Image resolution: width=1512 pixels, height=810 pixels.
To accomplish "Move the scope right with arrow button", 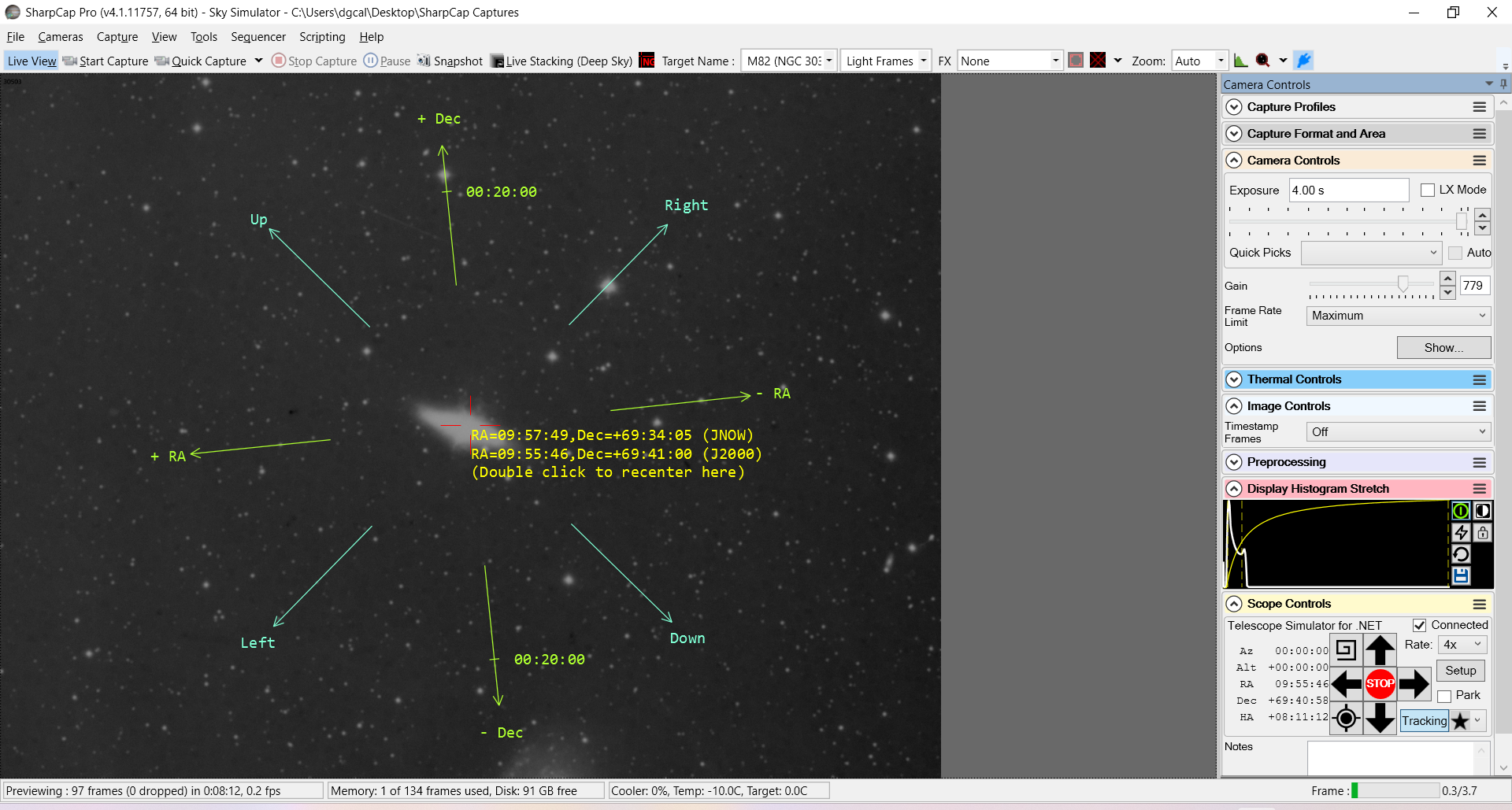I will [1414, 684].
